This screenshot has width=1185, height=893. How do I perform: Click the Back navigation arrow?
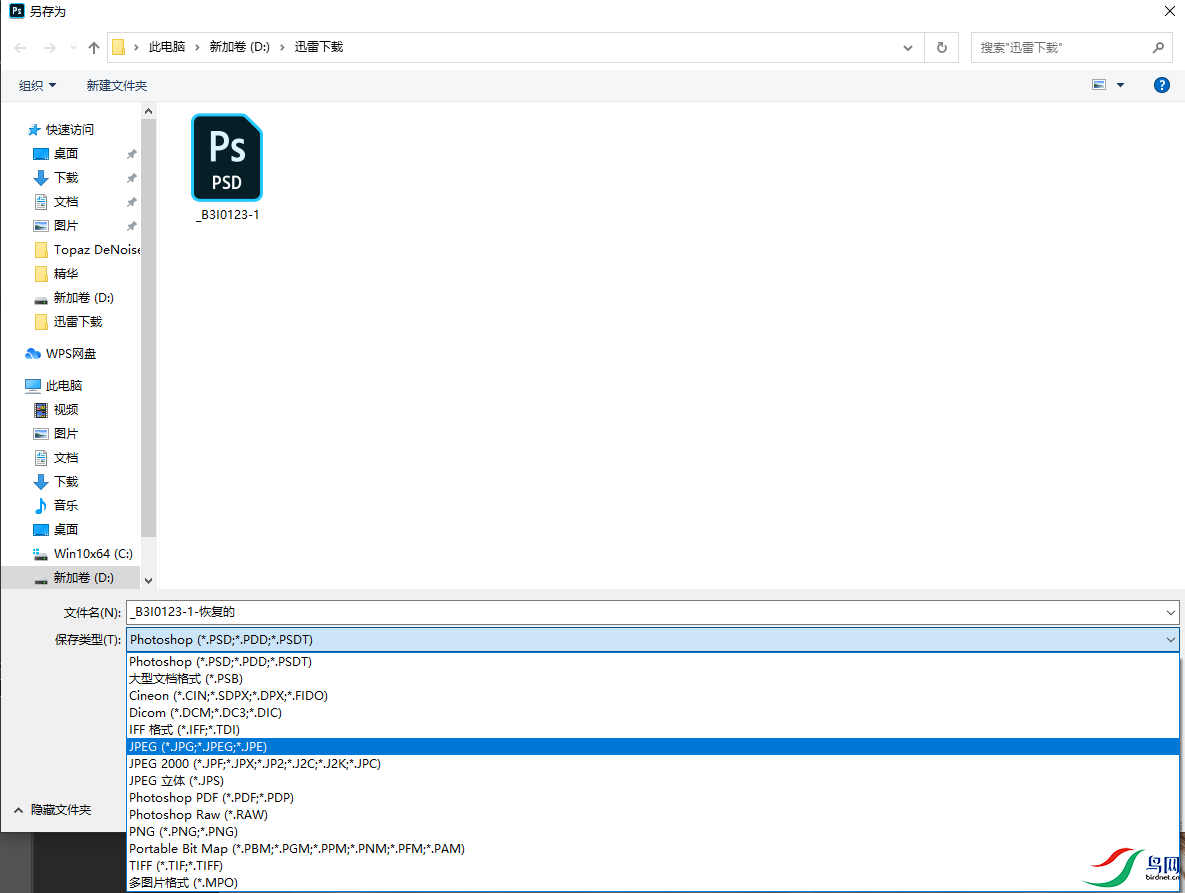[20, 48]
